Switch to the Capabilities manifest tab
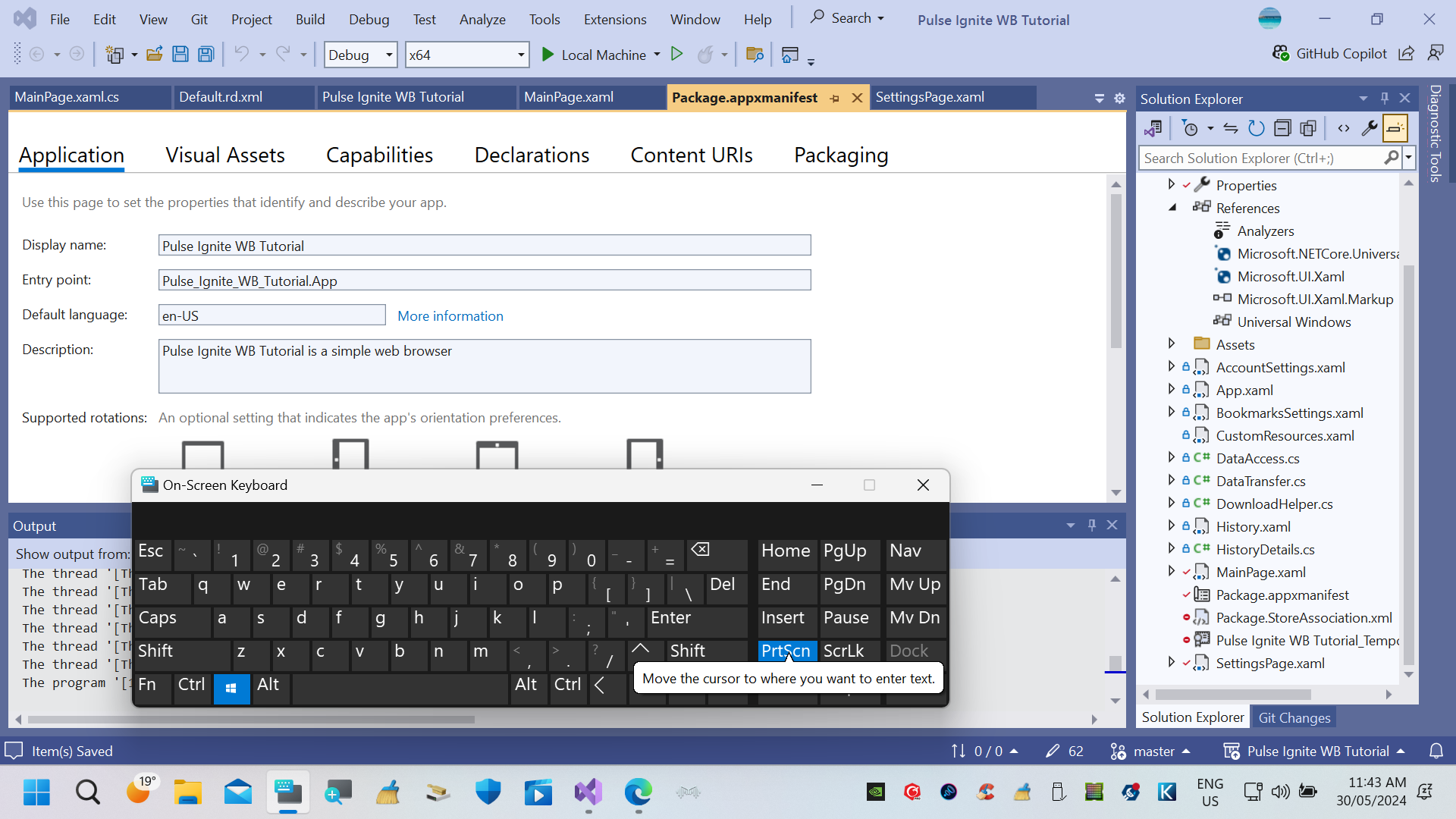1456x819 pixels. 379,155
